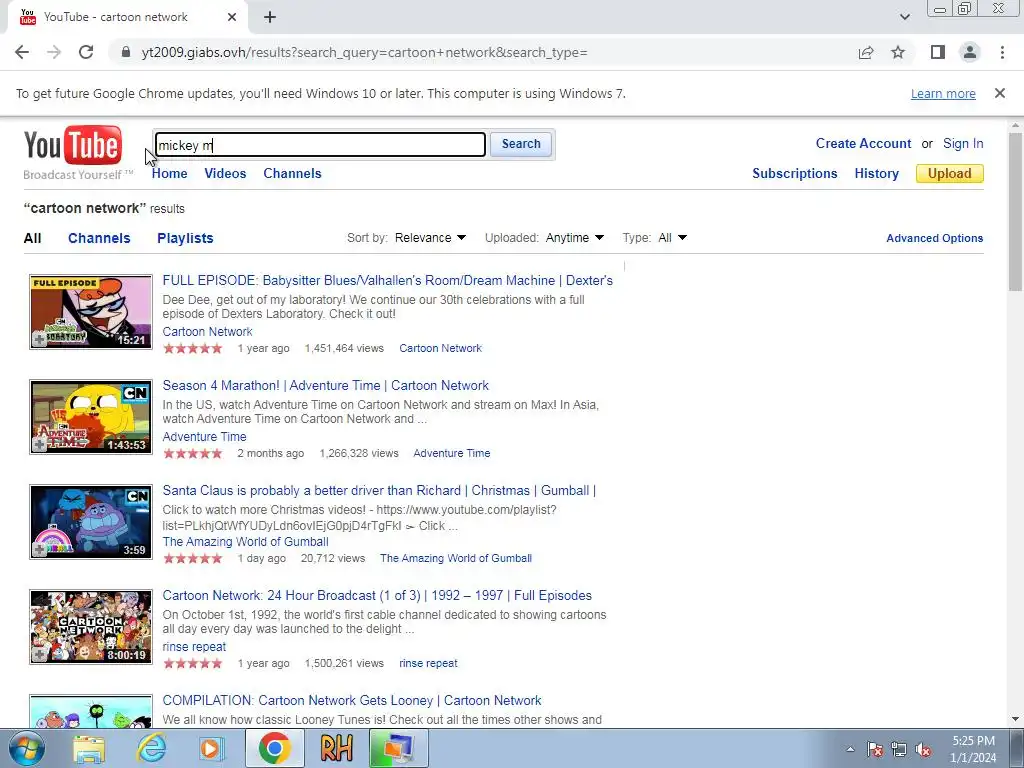Bookmark this page with the star icon
This screenshot has height=768, width=1024.
tap(898, 52)
